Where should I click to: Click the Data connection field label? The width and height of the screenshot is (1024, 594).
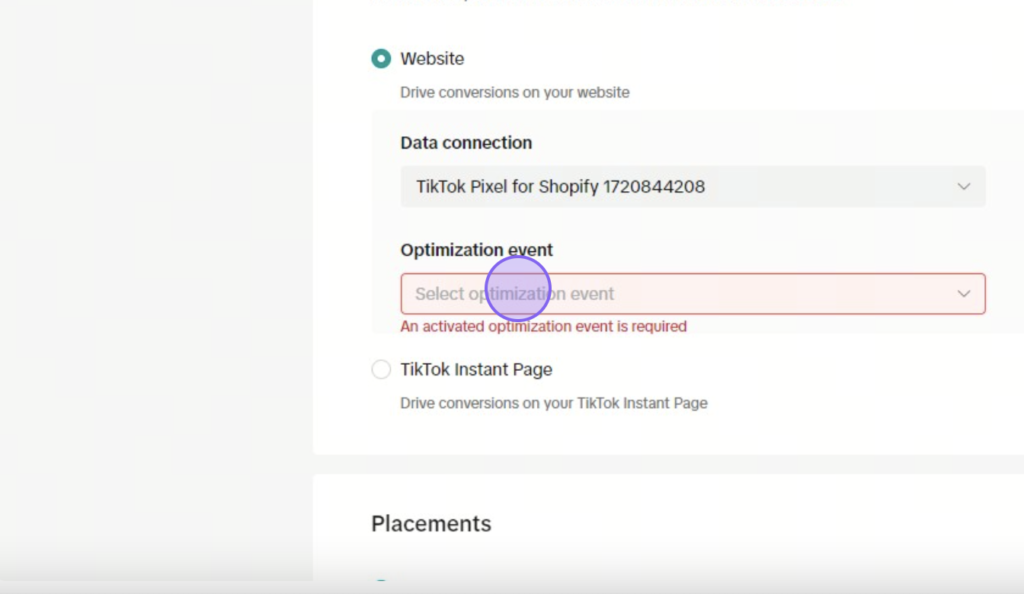(x=466, y=143)
